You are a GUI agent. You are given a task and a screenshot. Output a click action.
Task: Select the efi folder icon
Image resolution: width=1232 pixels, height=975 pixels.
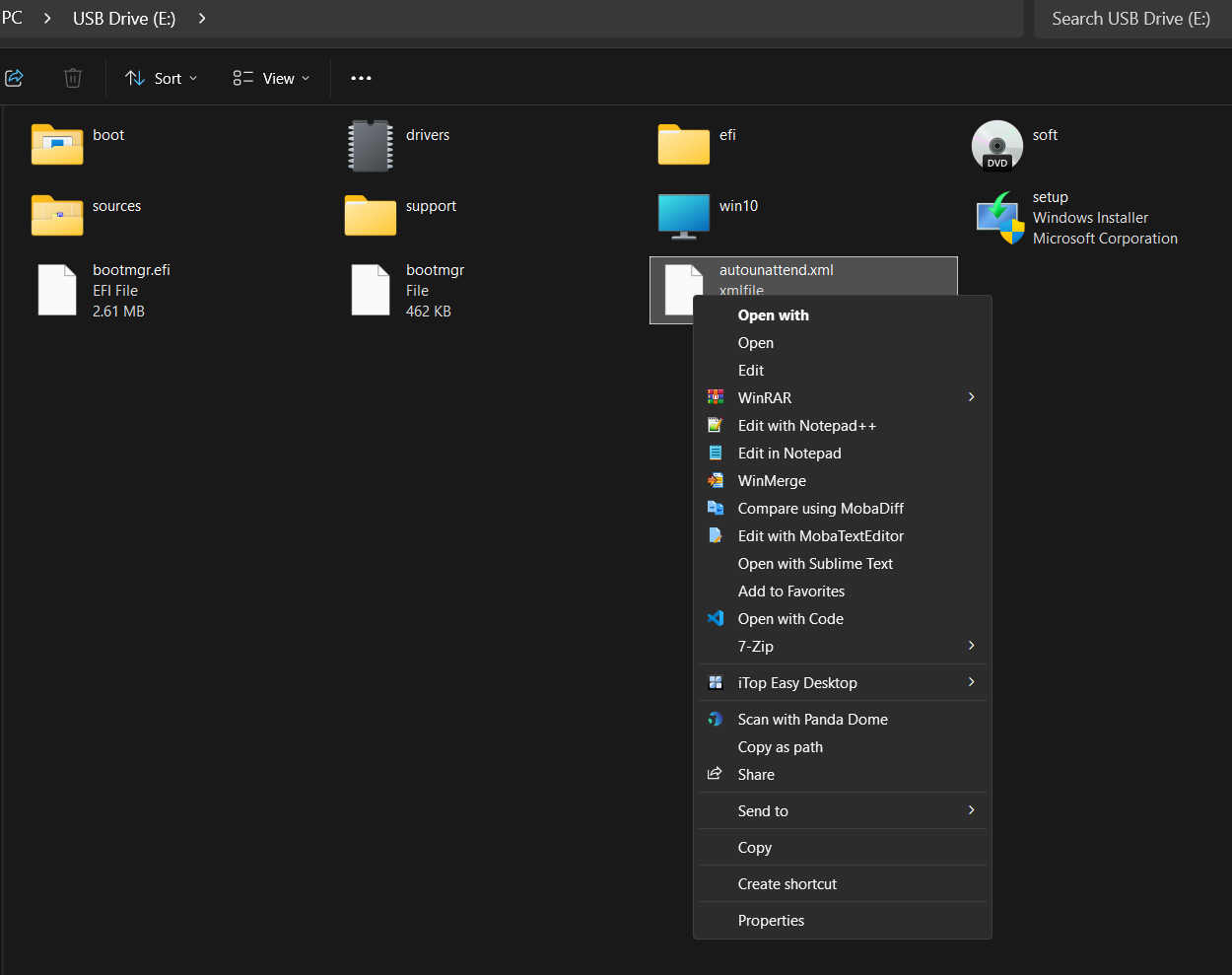click(684, 144)
